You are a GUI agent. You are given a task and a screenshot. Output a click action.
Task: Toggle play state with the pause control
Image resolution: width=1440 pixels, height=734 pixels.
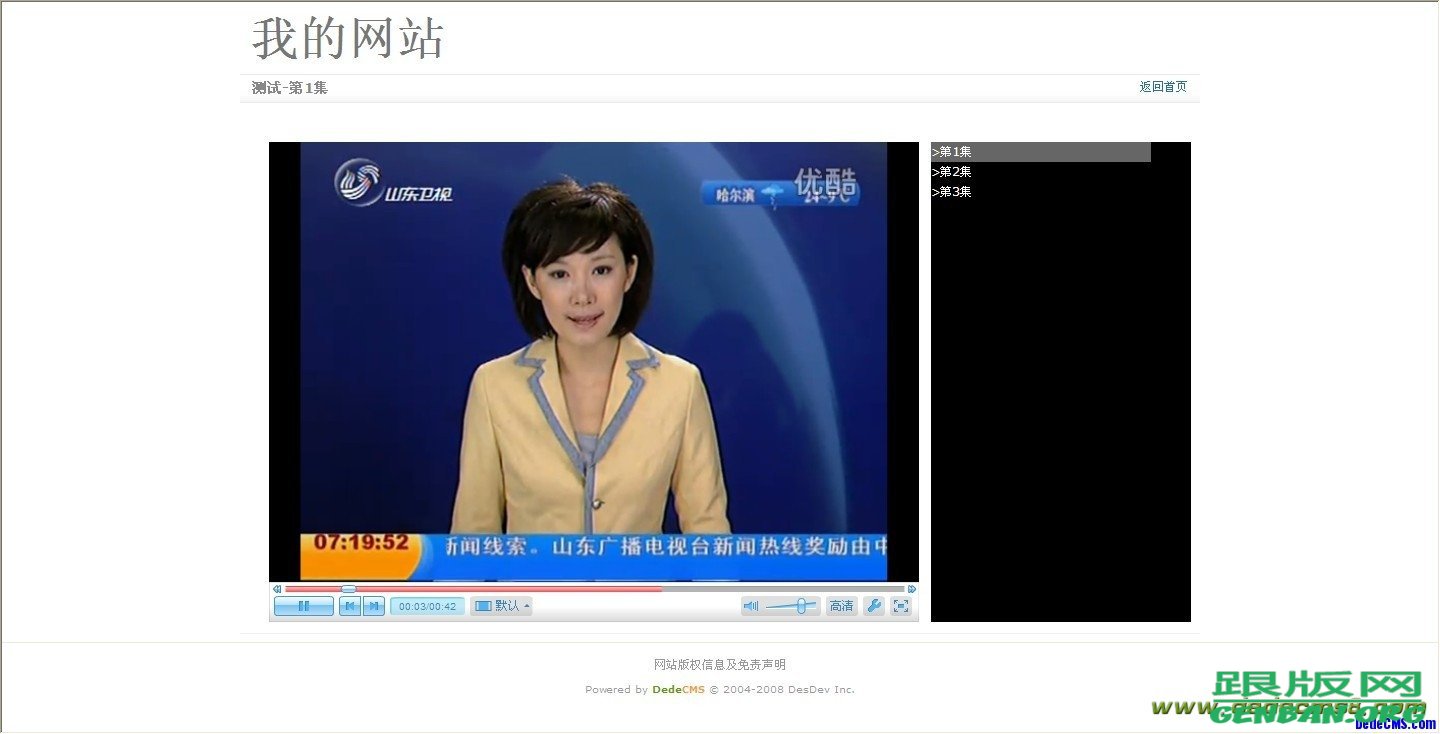[303, 605]
